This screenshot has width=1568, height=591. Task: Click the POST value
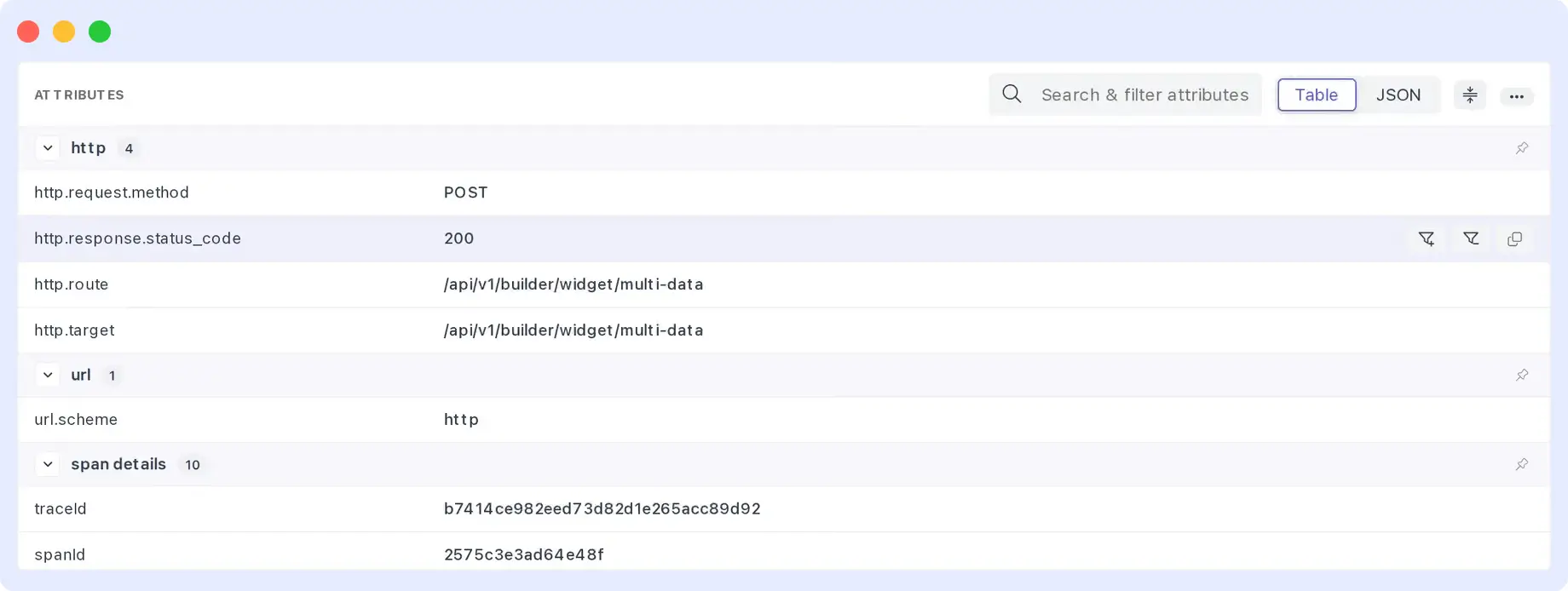[466, 192]
